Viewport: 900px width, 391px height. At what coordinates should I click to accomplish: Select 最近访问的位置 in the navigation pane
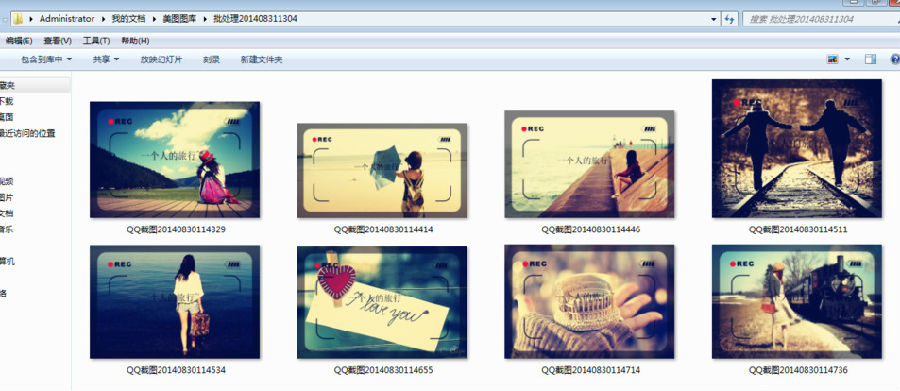pos(28,133)
